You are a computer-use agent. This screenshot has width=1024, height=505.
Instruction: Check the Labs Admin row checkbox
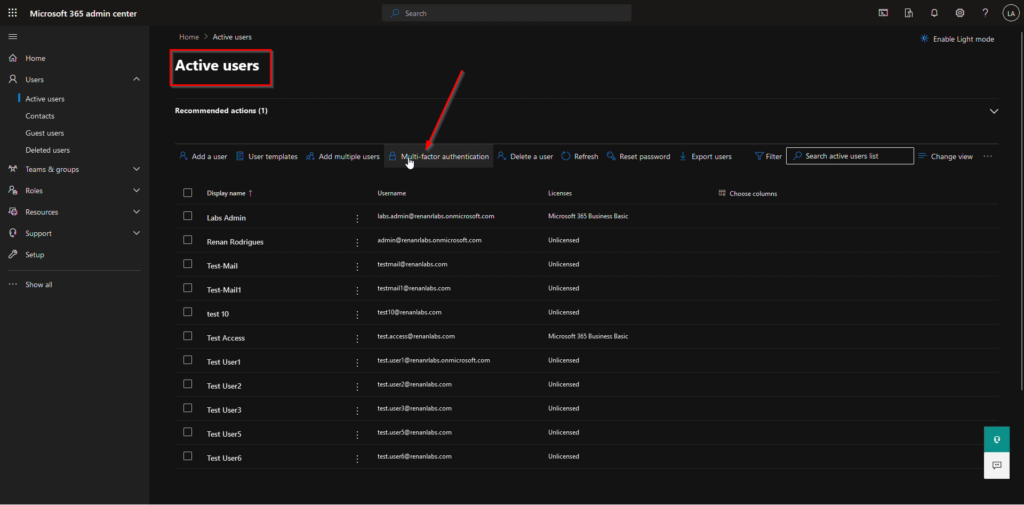pos(188,216)
